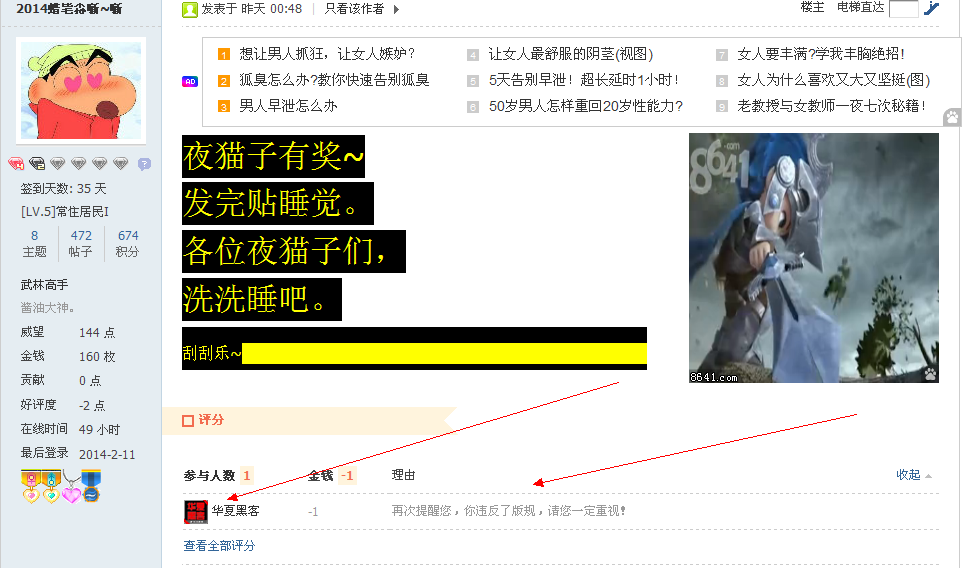Click the rating reason text 再次提醒您
The width and height of the screenshot is (969, 568).
tap(509, 511)
